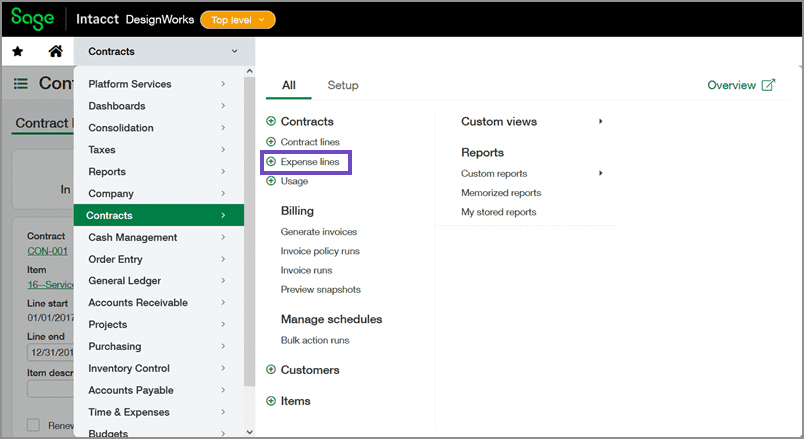Screen dimensions: 804x439
Task: Click the add icon beside Customers
Action: coord(271,370)
